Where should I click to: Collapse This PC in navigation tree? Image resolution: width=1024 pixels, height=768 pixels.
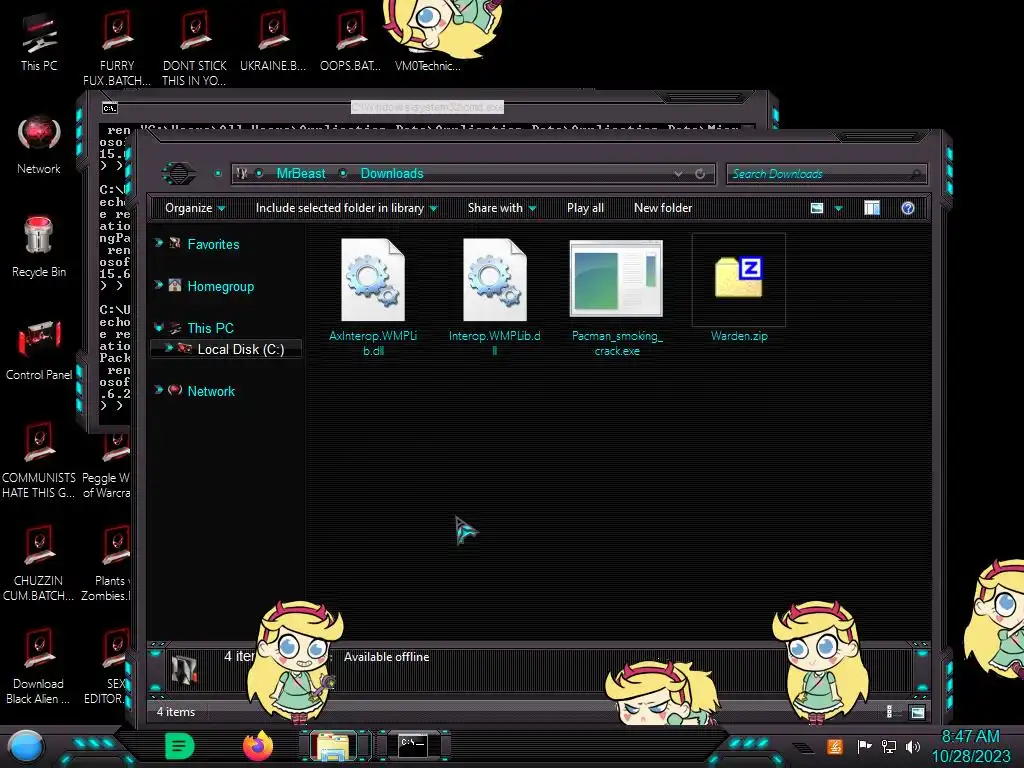159,327
